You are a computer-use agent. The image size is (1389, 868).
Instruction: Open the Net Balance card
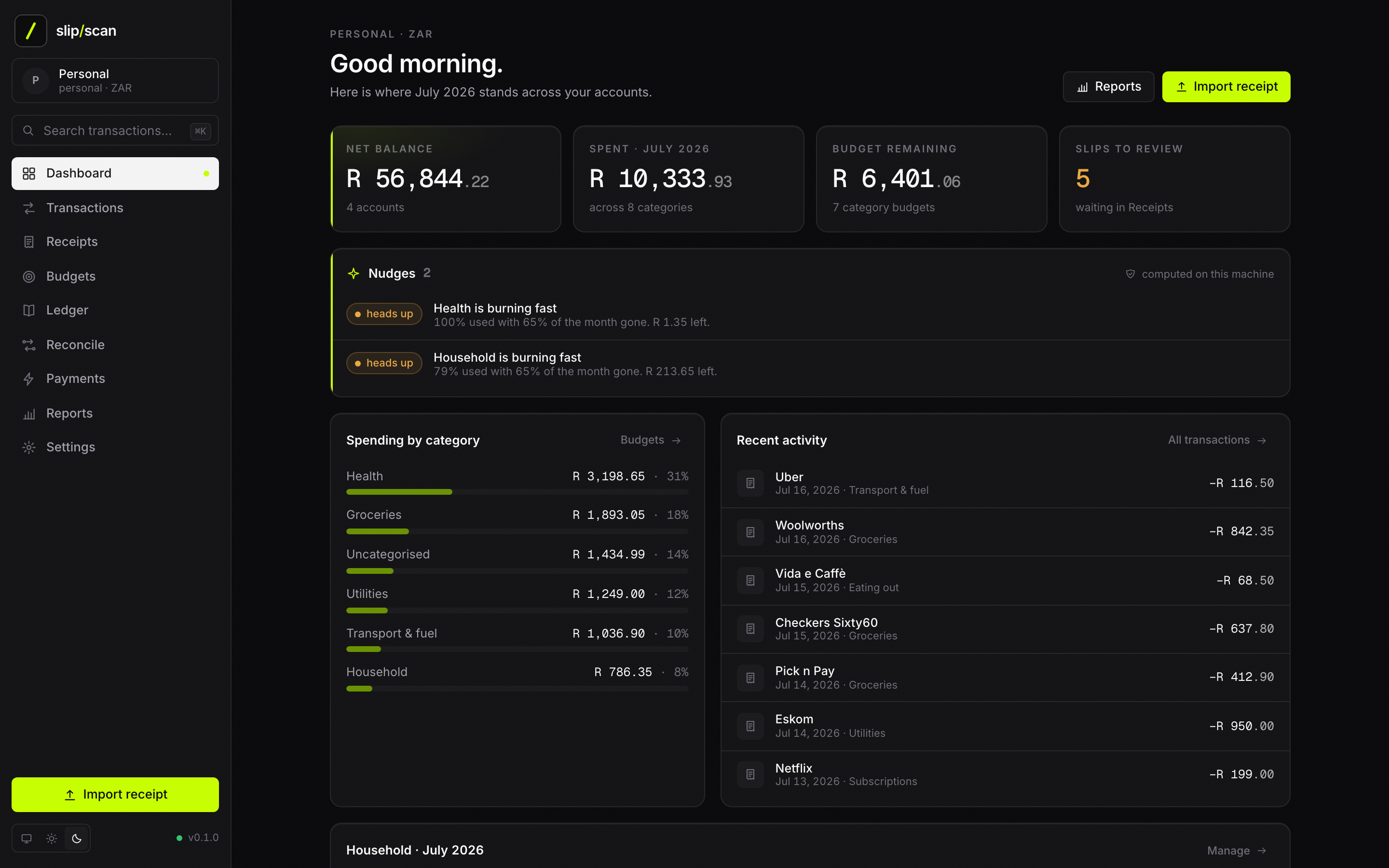click(446, 179)
